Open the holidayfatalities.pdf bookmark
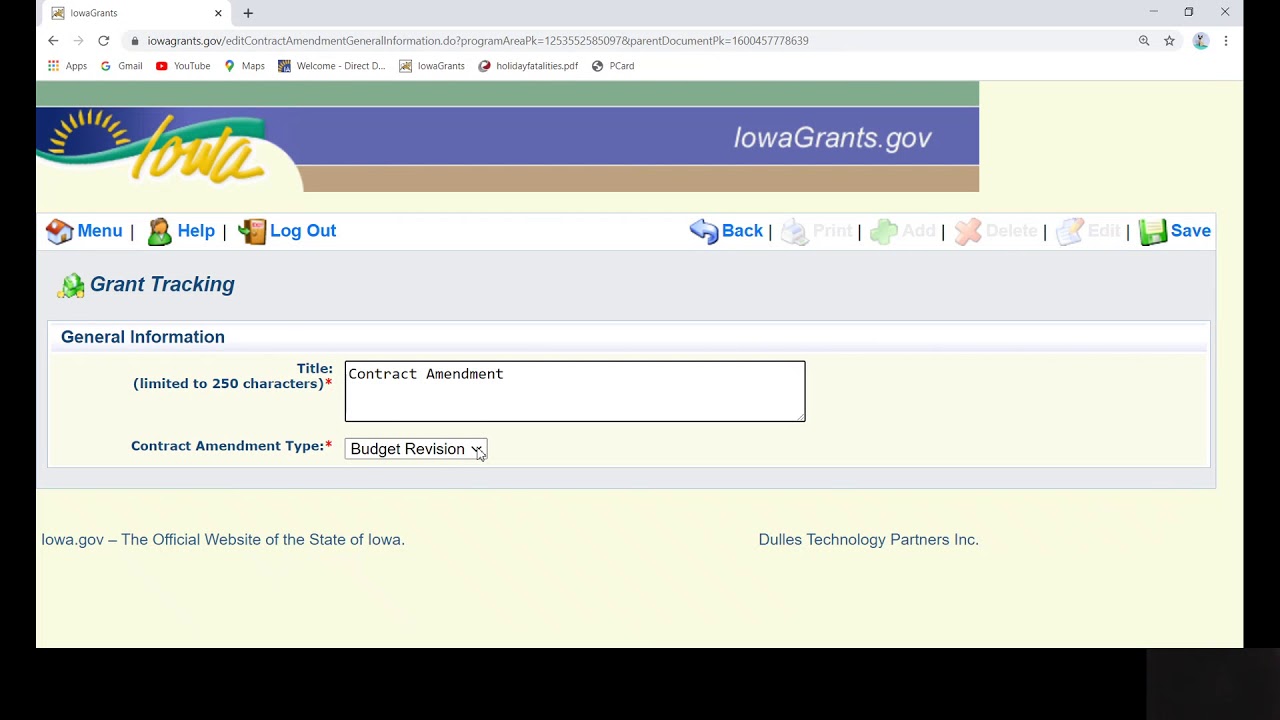 pos(528,66)
